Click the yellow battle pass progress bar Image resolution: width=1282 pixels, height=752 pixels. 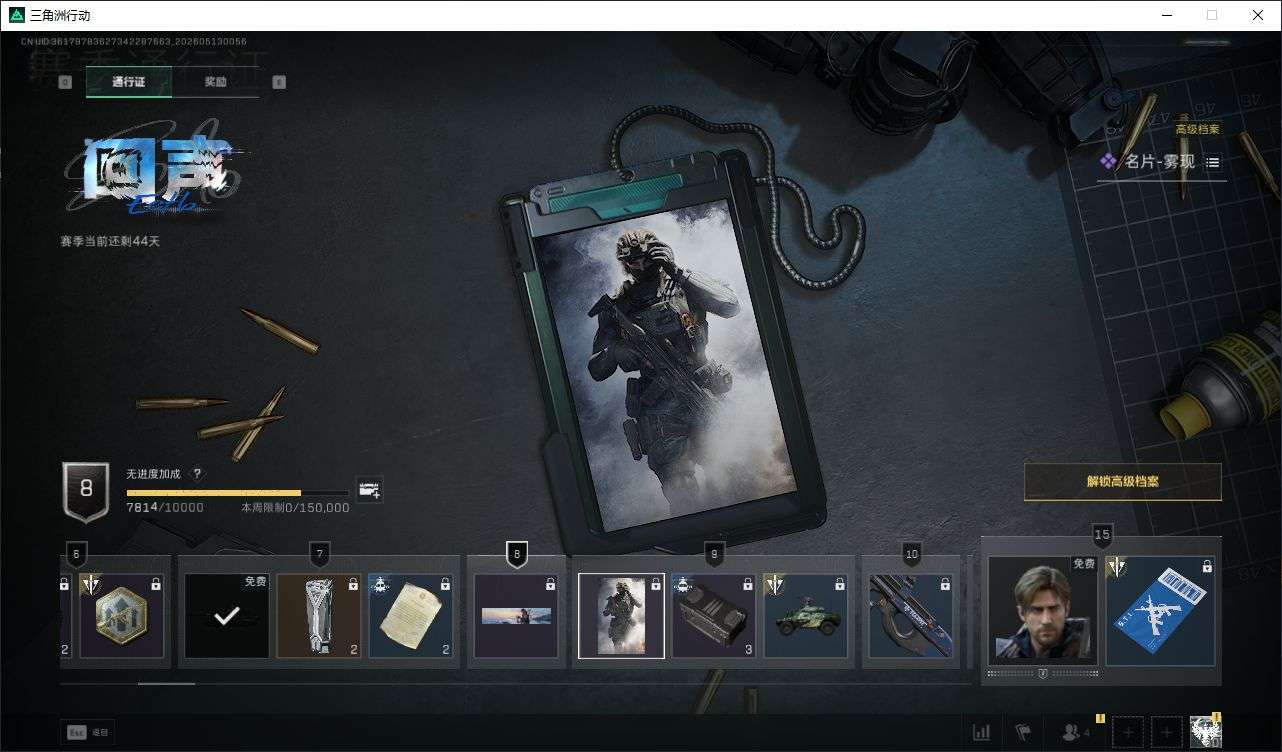pyautogui.click(x=238, y=493)
